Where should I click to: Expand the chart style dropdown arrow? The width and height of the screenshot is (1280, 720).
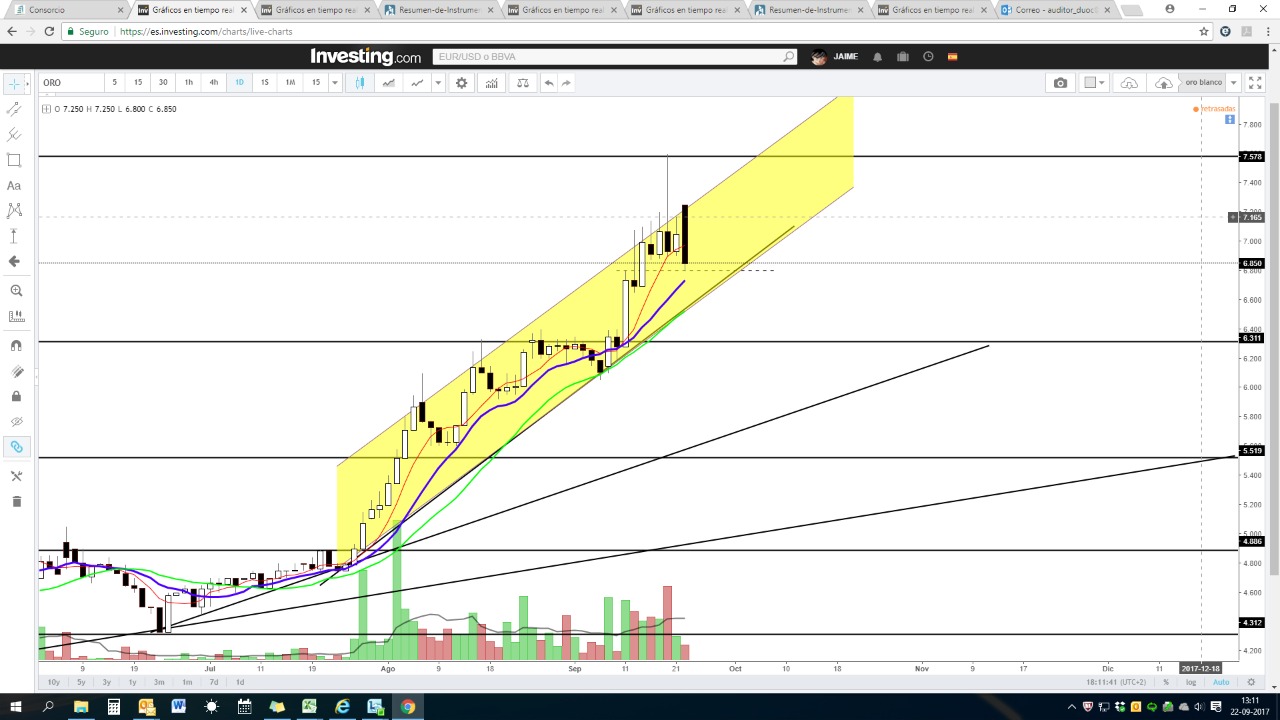click(437, 83)
